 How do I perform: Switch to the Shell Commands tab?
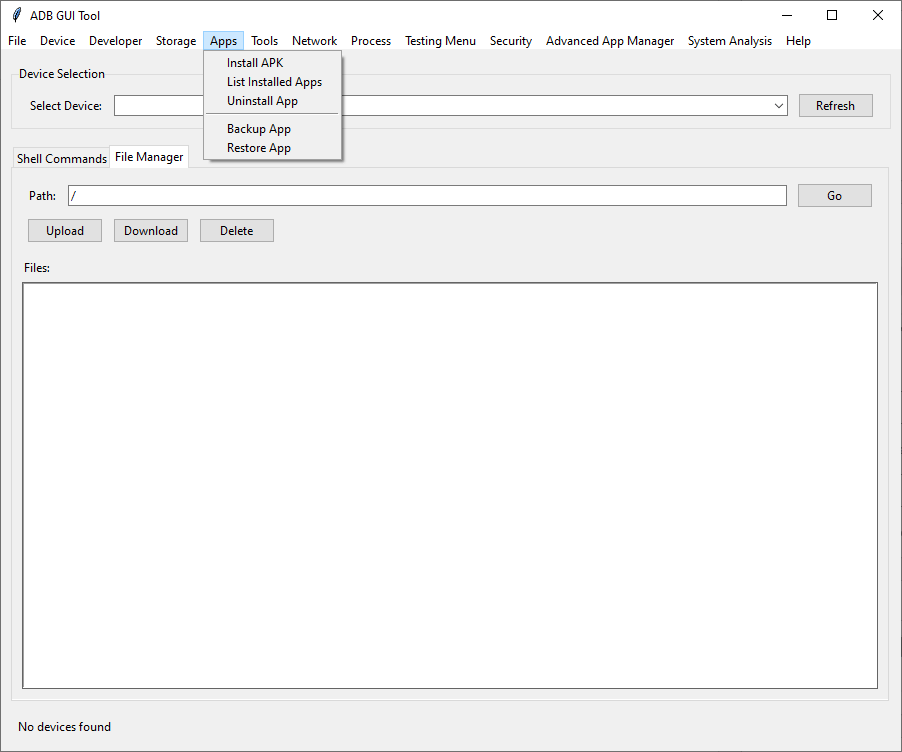(x=61, y=158)
